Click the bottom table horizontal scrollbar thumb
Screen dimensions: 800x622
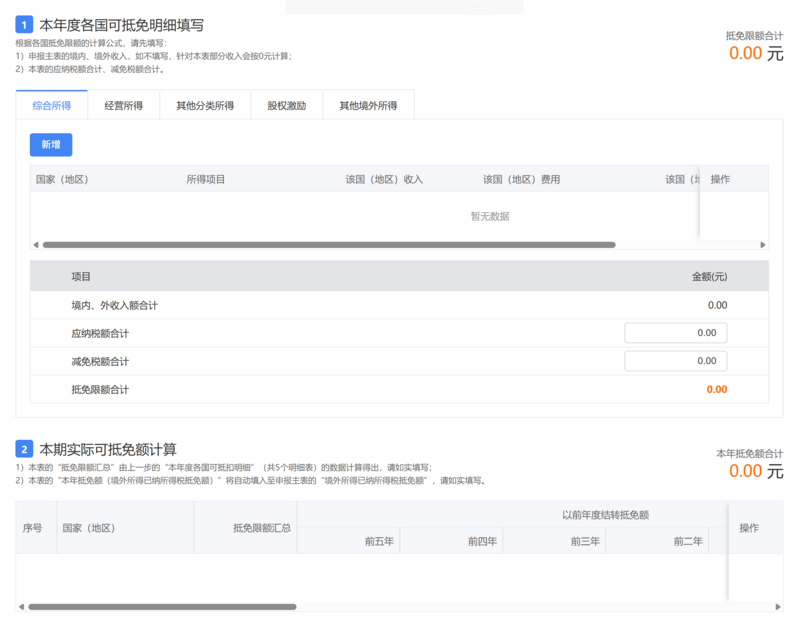tap(162, 607)
